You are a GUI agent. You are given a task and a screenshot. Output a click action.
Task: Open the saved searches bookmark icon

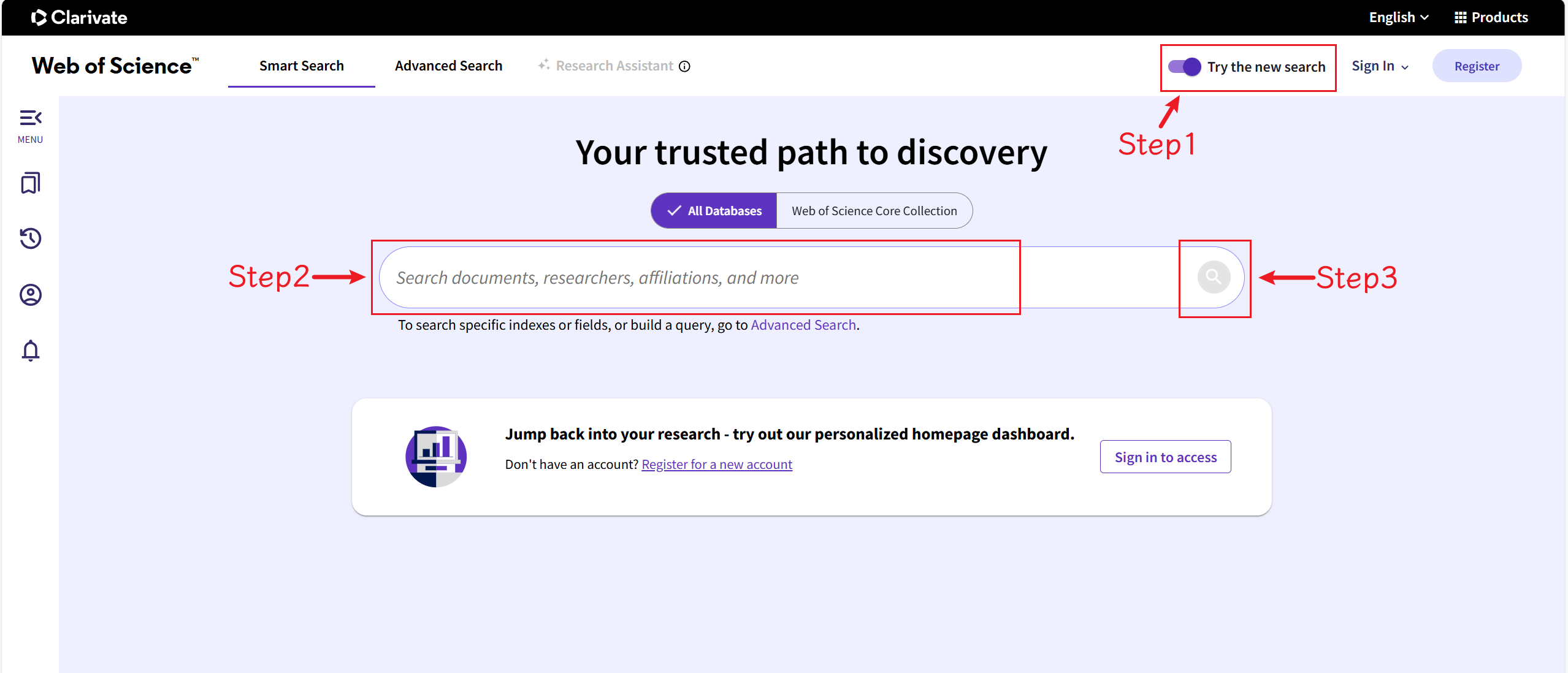30,182
